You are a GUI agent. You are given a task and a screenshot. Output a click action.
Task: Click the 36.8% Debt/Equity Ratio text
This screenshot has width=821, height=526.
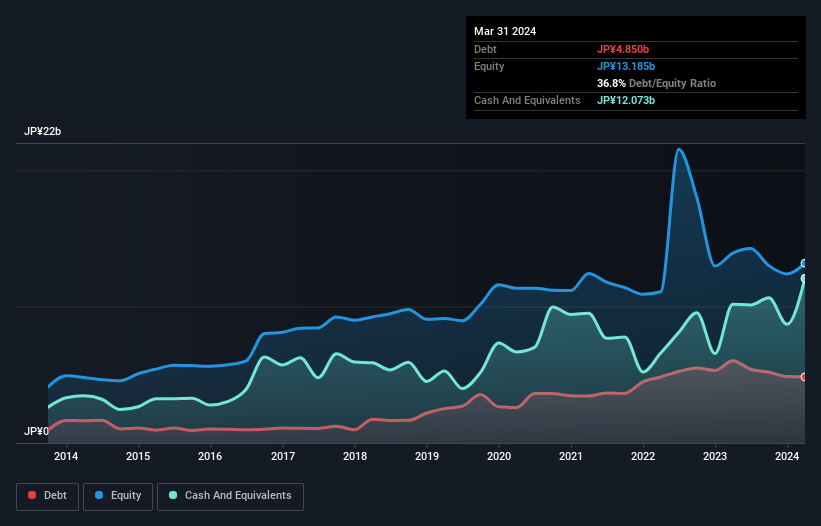[657, 83]
